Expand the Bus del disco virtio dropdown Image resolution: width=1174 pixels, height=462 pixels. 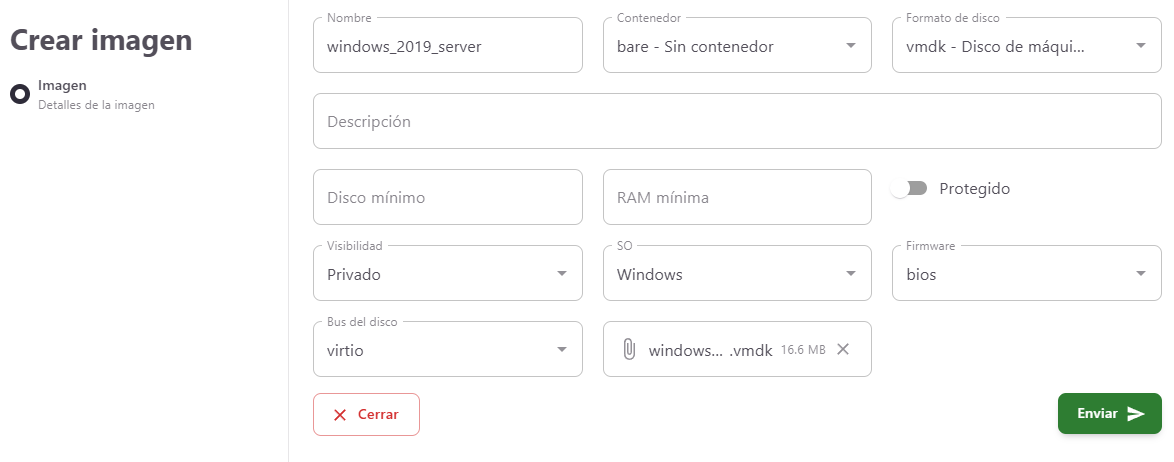click(448, 349)
